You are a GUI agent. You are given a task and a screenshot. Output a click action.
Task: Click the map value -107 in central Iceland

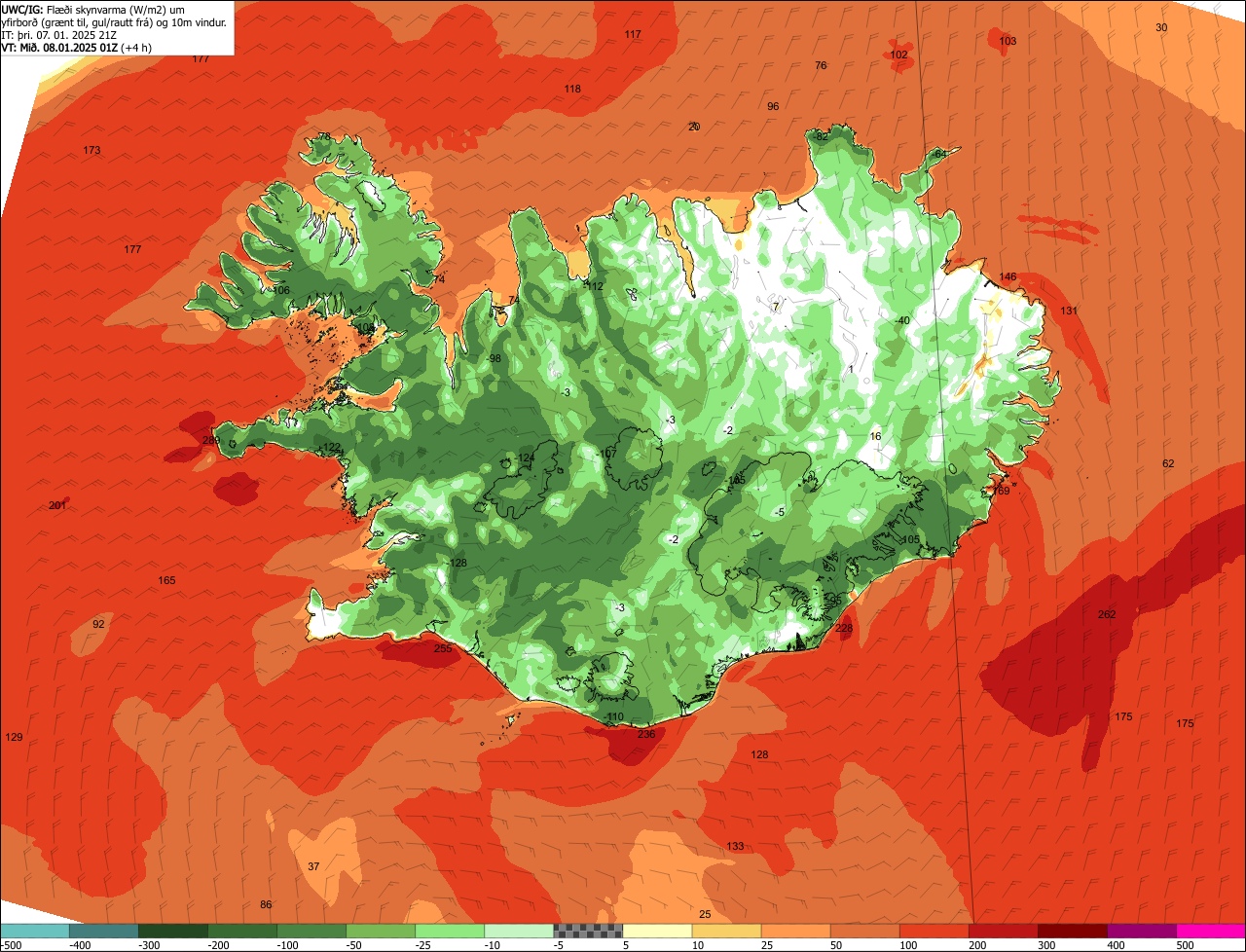pyautogui.click(x=606, y=455)
